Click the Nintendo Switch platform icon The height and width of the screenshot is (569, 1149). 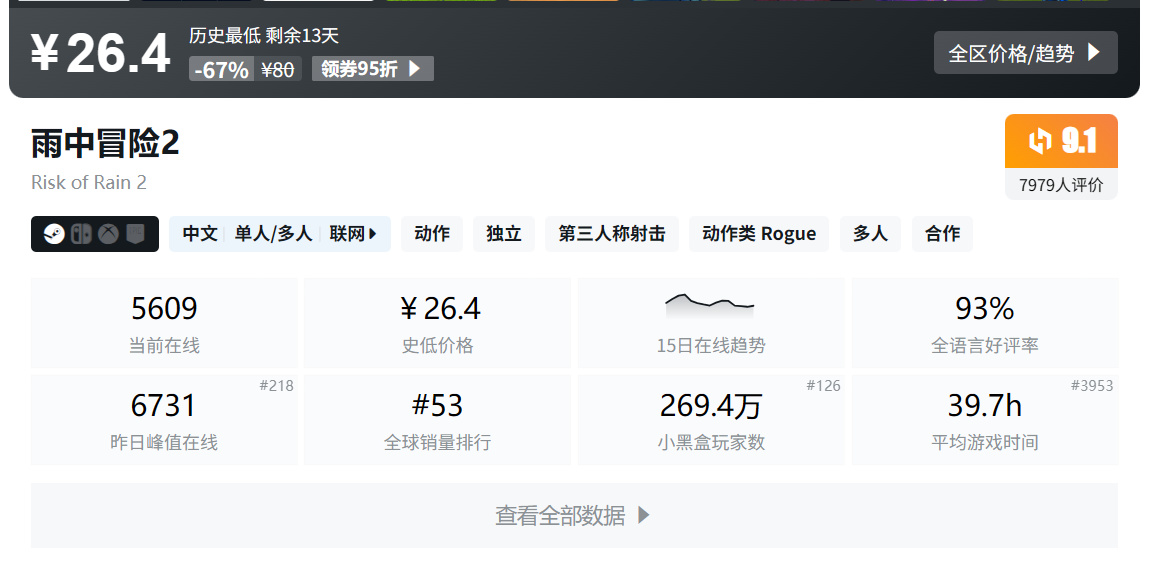(x=81, y=234)
